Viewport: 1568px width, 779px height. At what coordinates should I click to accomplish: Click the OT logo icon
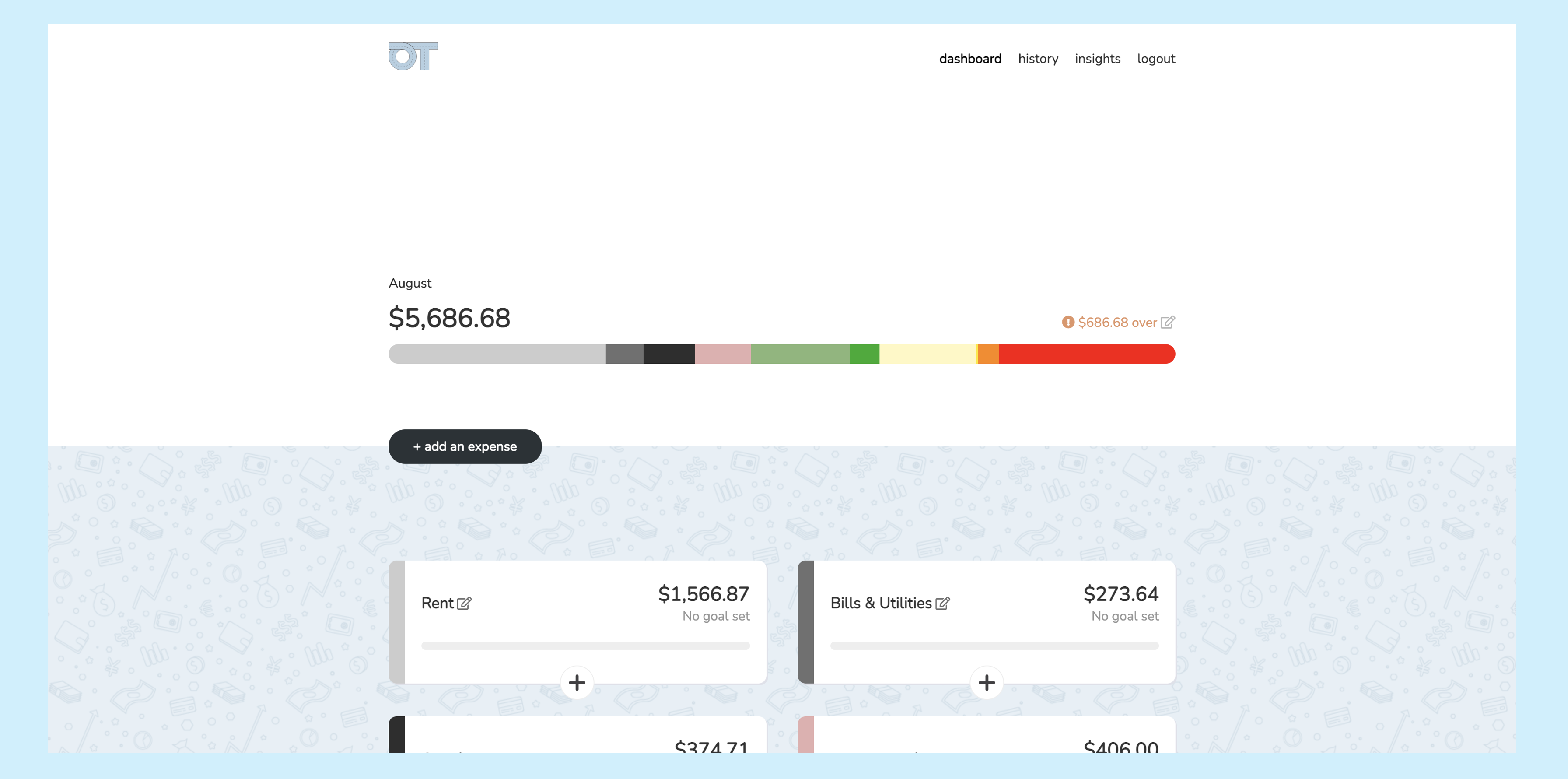click(x=413, y=56)
